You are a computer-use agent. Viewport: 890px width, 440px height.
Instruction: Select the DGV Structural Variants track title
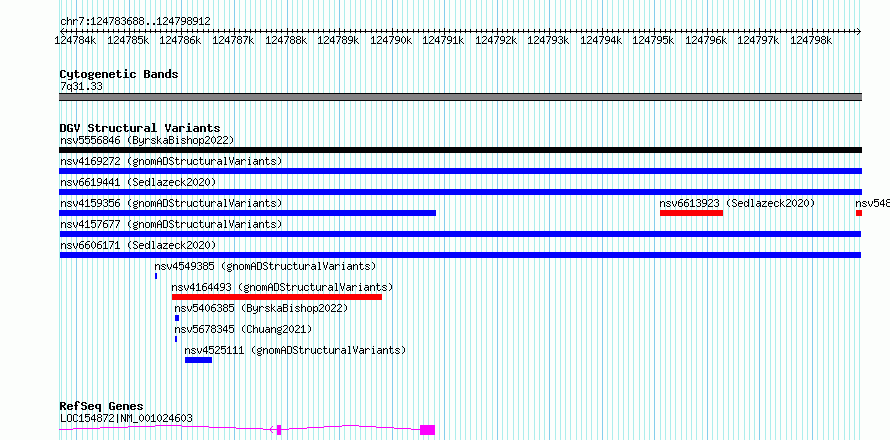tap(140, 128)
